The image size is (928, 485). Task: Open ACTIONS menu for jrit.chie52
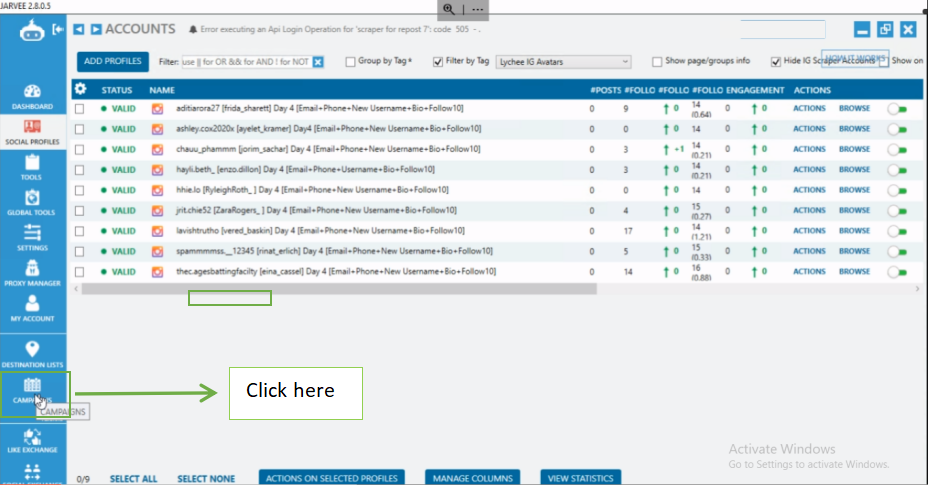coord(809,210)
